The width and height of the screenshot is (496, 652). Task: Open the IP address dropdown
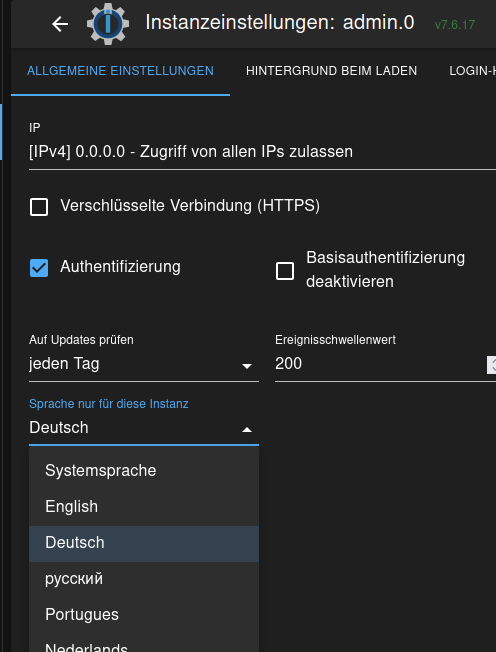[x=262, y=152]
